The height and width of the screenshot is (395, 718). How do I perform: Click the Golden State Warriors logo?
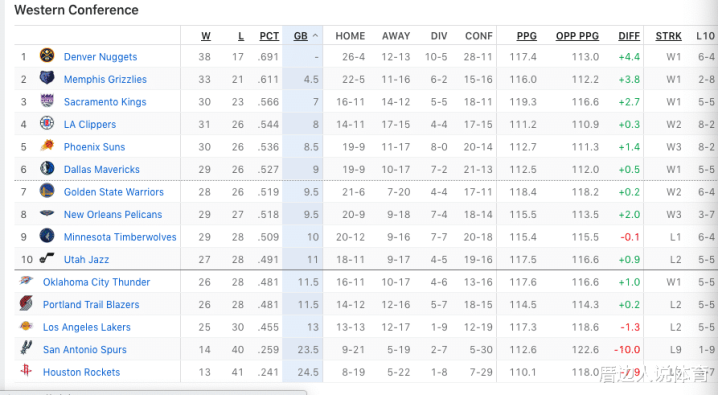[47, 190]
